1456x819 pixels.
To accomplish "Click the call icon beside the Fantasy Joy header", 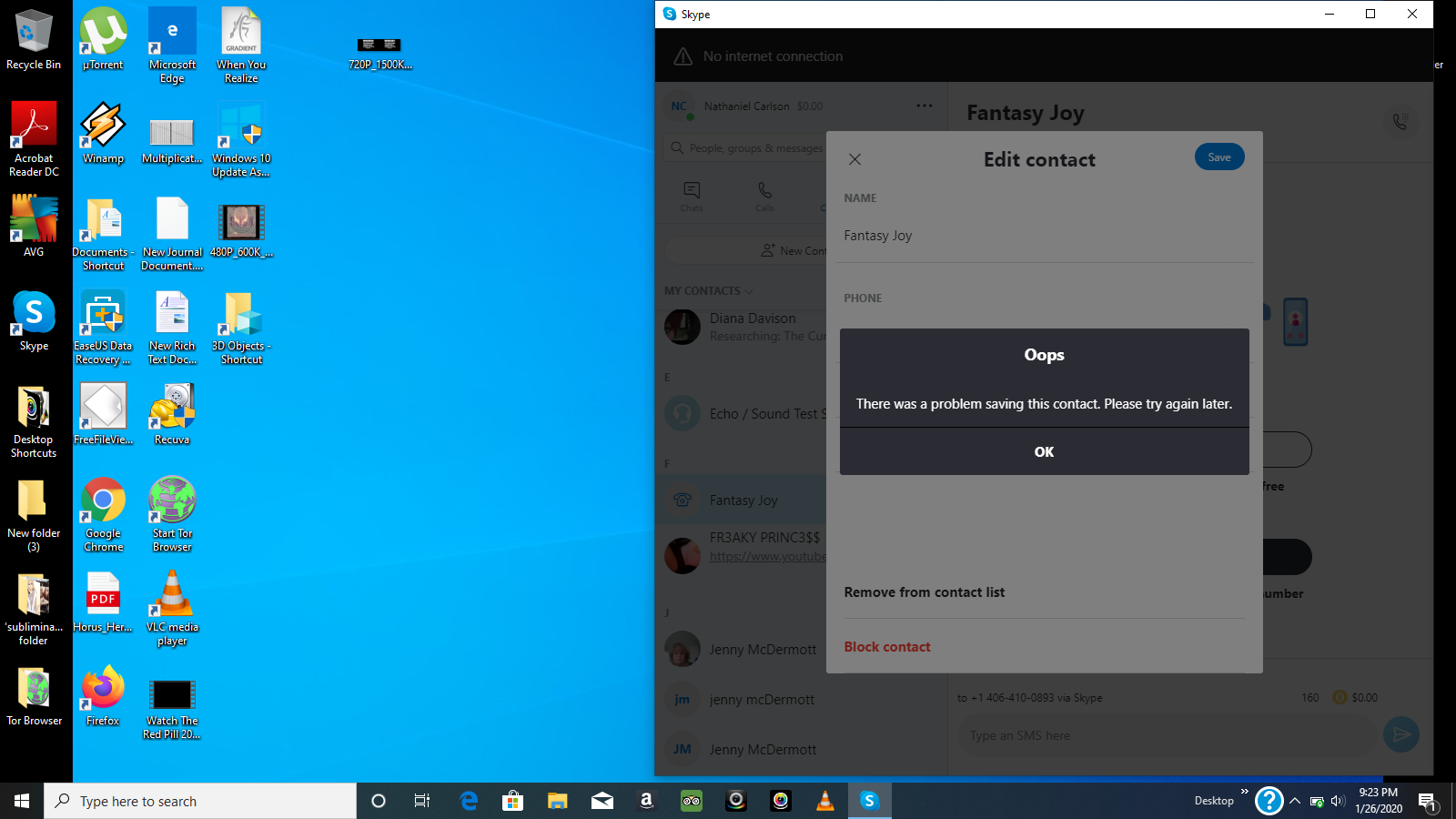I will tap(1400, 121).
